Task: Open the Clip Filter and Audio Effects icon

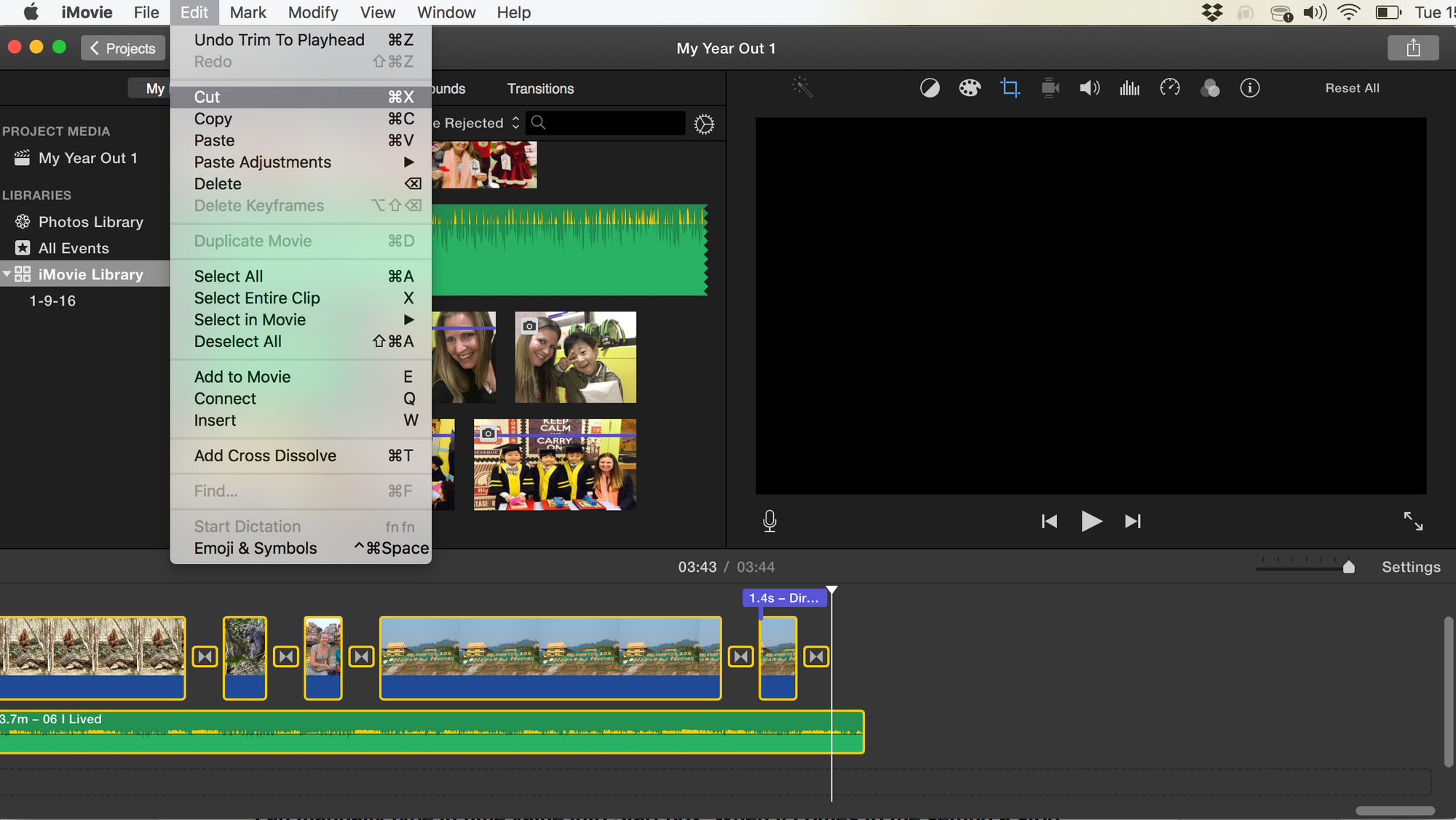Action: (x=1210, y=88)
